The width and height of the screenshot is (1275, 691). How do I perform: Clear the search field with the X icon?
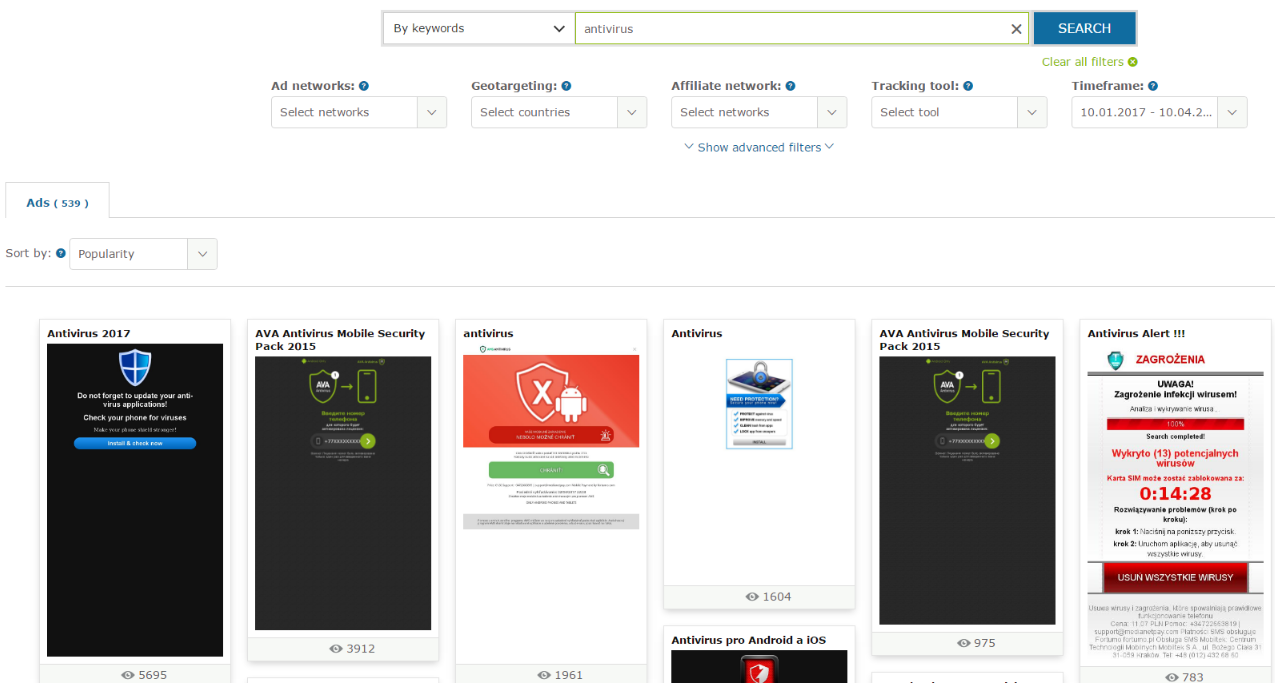click(1016, 29)
